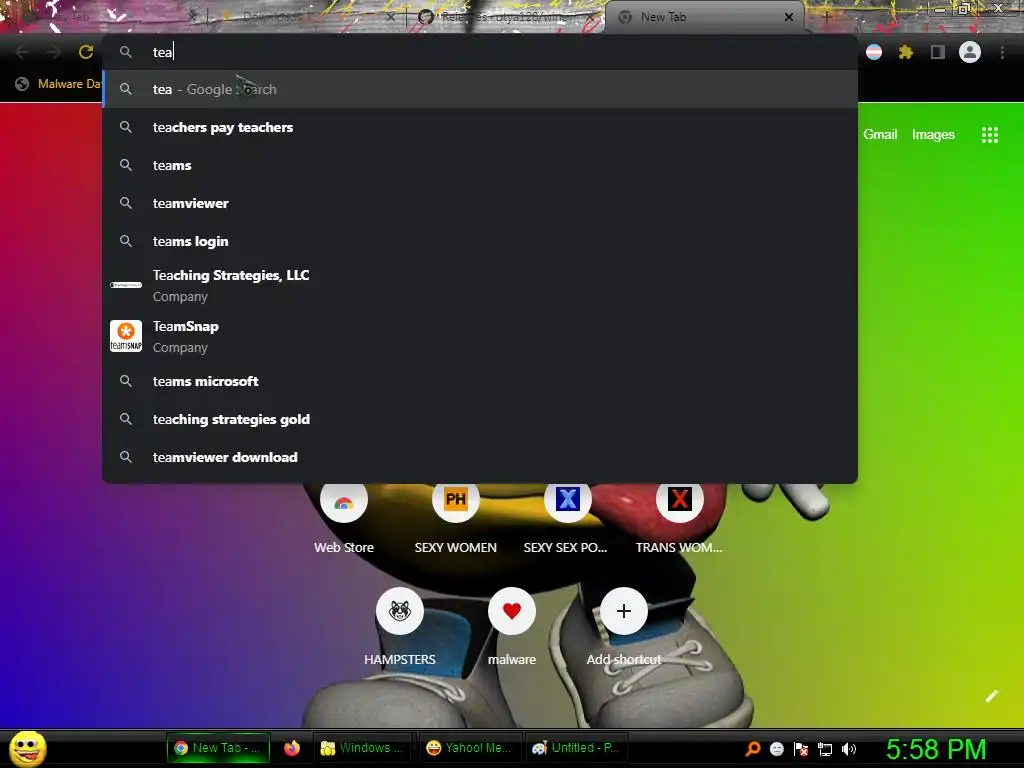Open the Extensions puzzle icon
The width and height of the screenshot is (1024, 768).
tap(905, 52)
